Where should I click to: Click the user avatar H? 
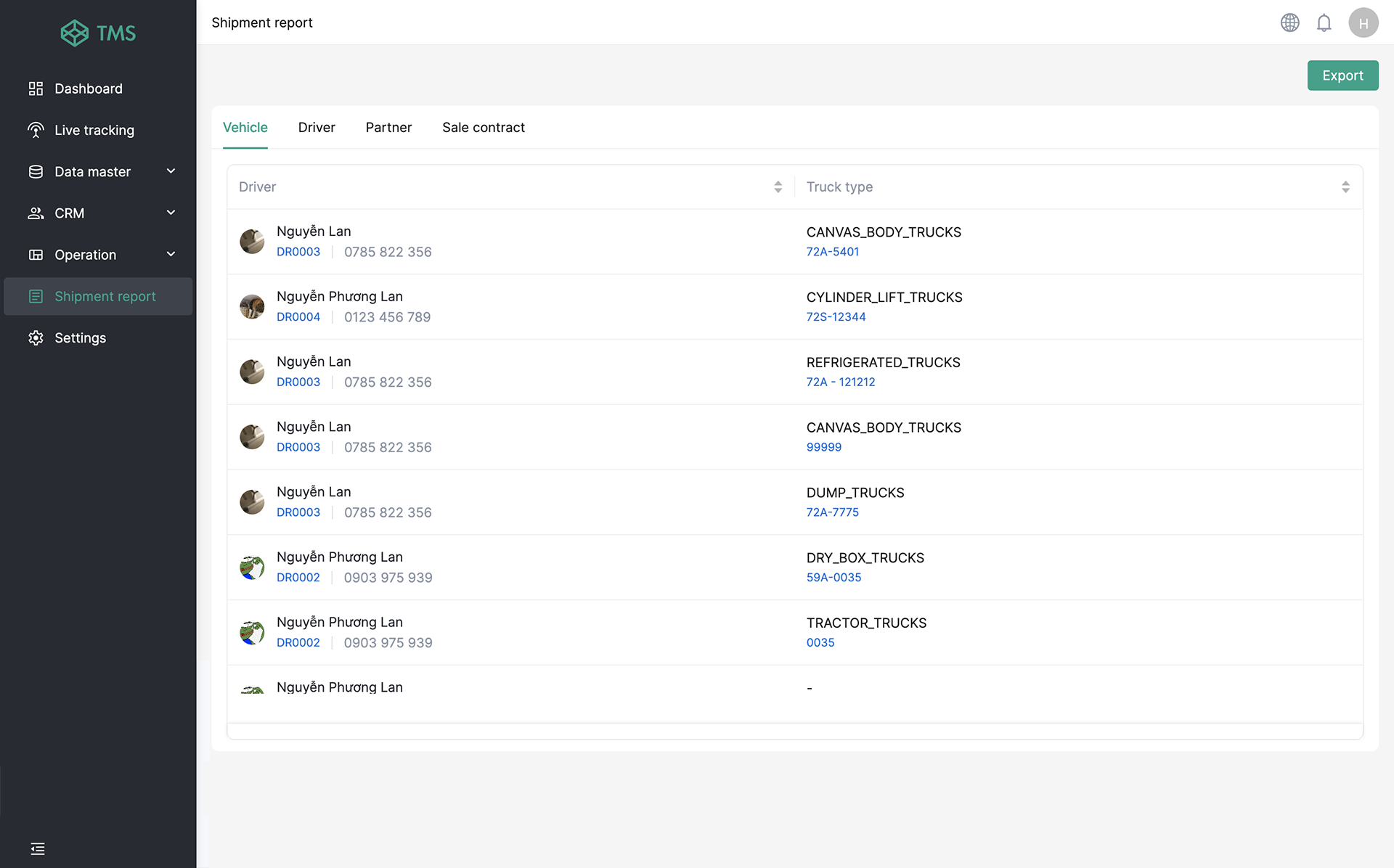[x=1363, y=22]
